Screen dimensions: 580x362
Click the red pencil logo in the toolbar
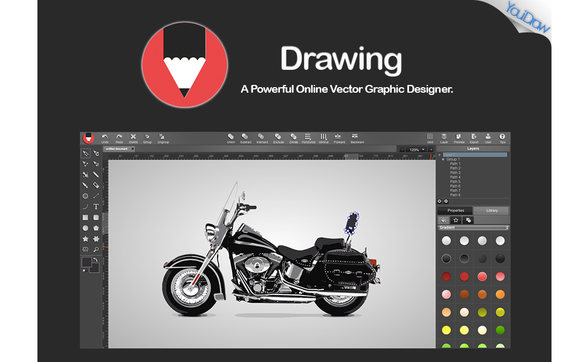[x=88, y=138]
